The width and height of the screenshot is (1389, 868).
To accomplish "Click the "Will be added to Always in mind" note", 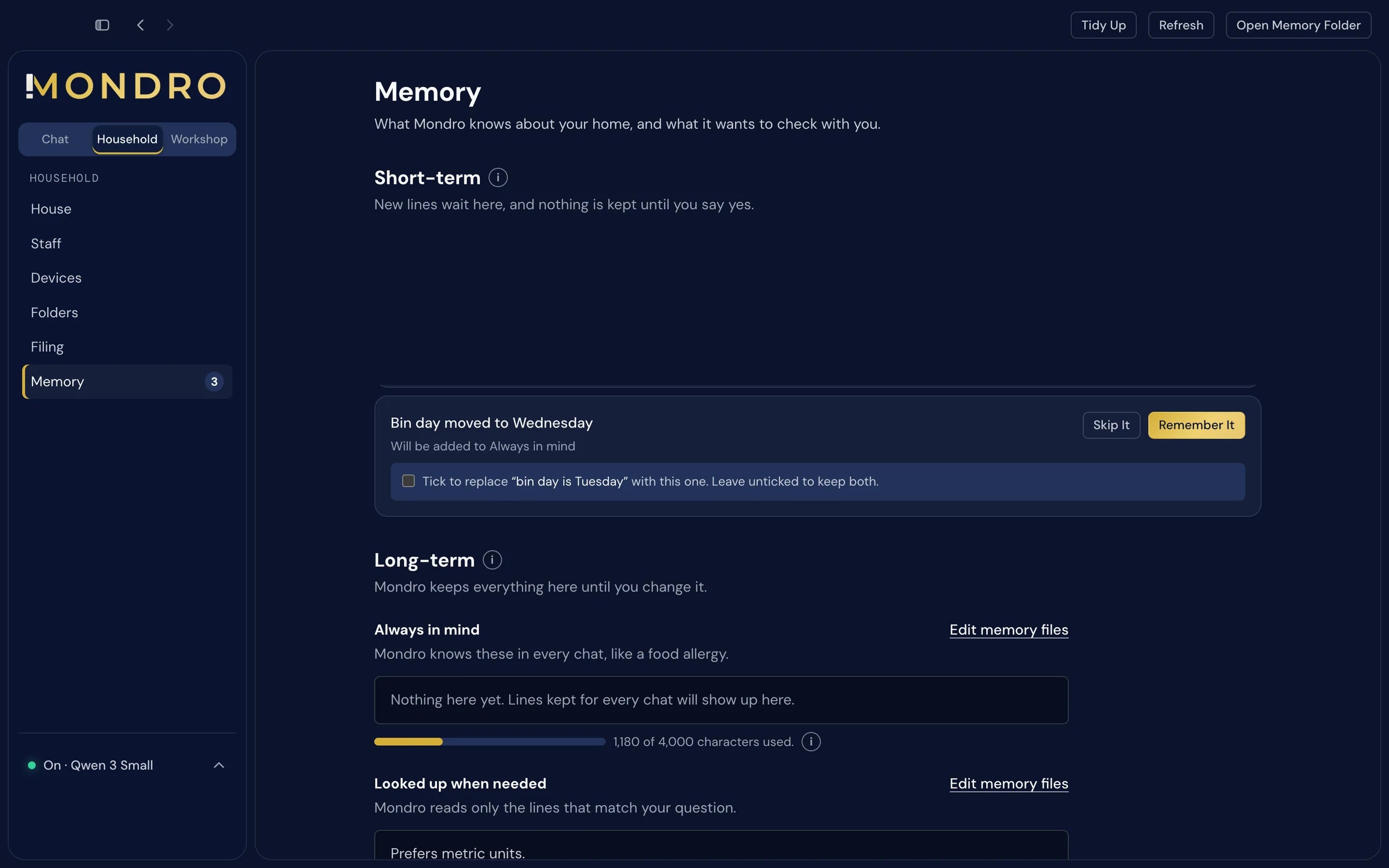I will pyautogui.click(x=483, y=446).
